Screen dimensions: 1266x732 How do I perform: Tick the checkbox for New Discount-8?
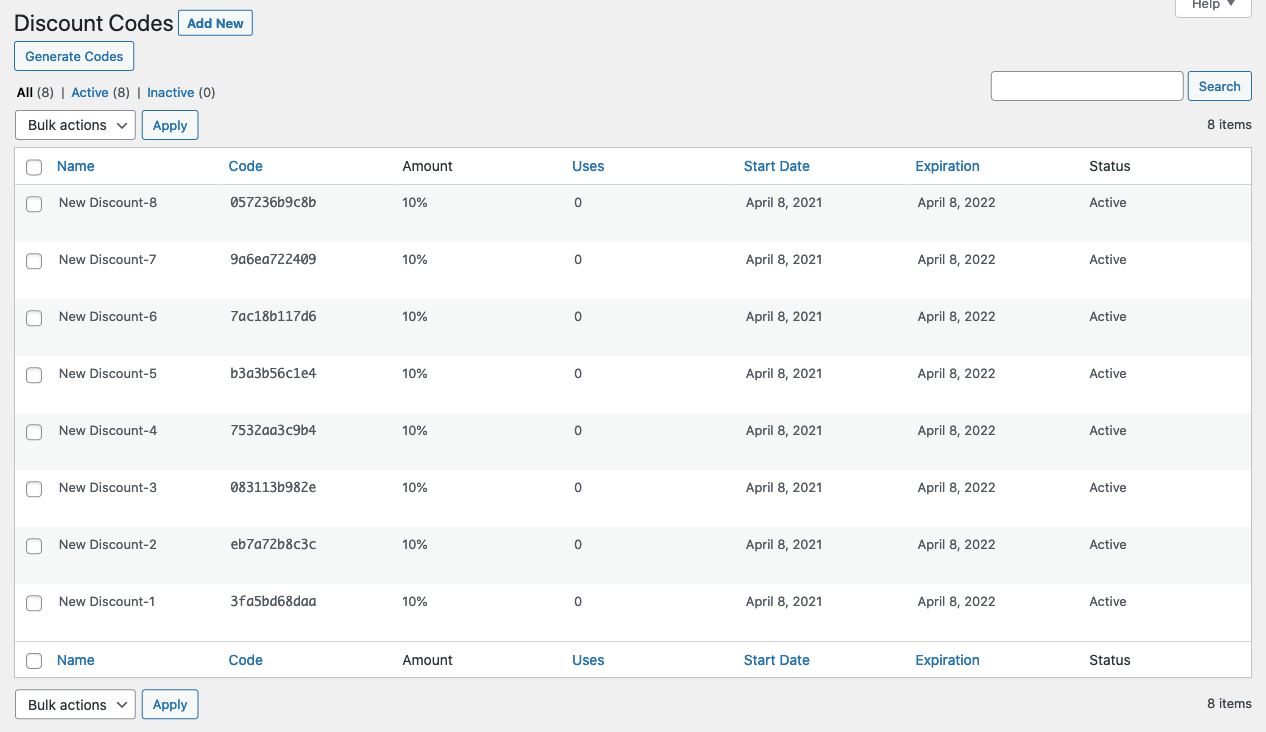pyautogui.click(x=34, y=204)
